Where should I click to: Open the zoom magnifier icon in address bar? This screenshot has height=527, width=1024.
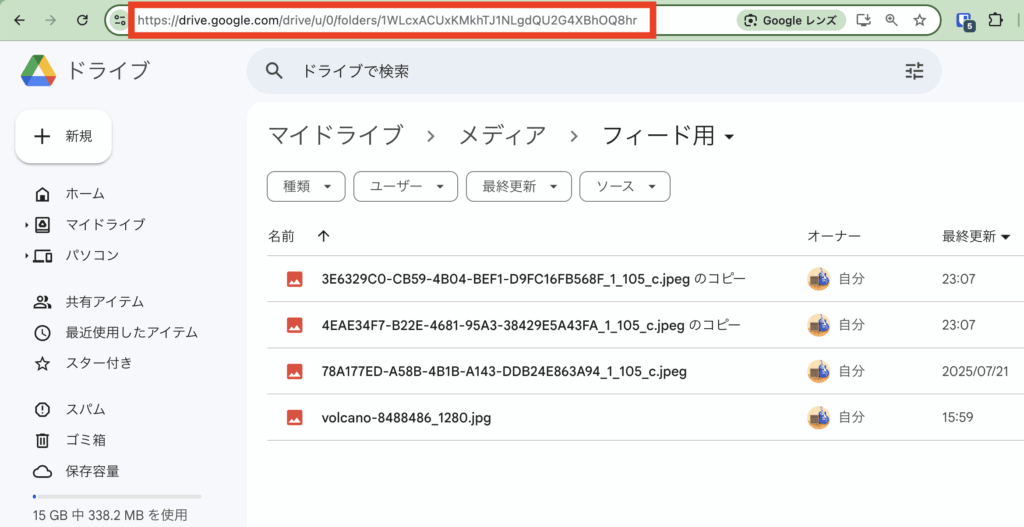(891, 20)
